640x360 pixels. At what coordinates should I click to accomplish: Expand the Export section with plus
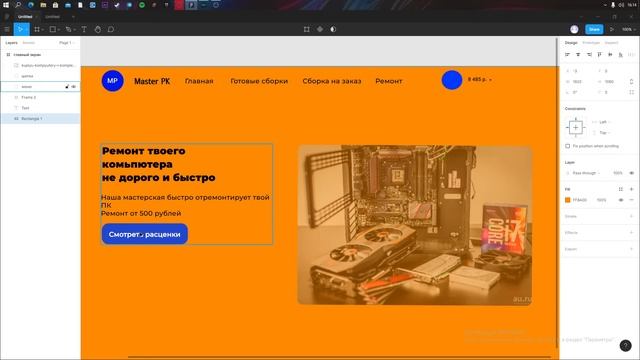click(631, 249)
